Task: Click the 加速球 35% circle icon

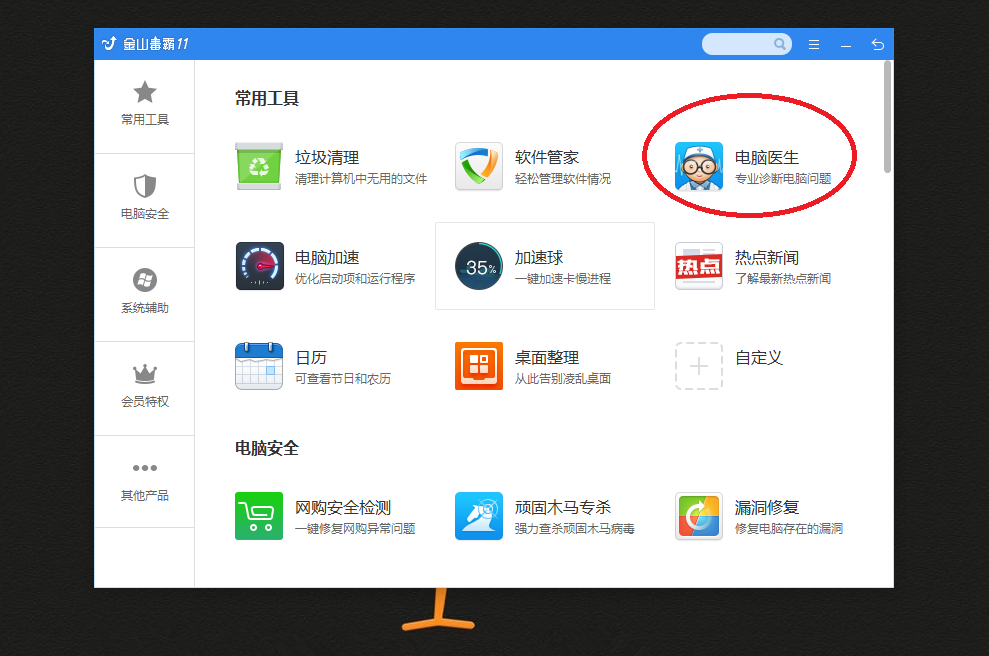Action: click(479, 266)
